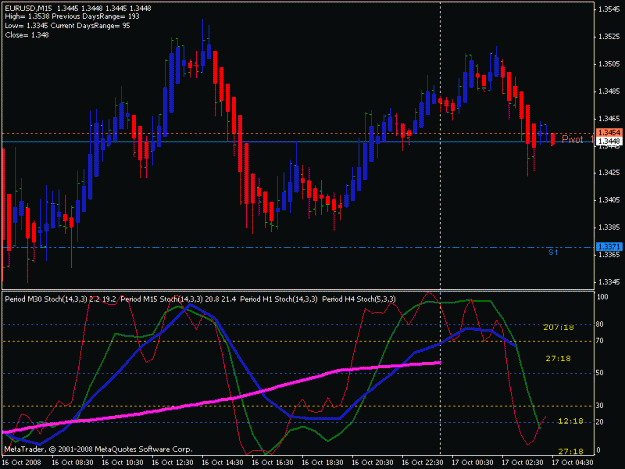Click the 'Period M15 Stoch(14,3,3)' indicator label
Screen dimensions: 625x469
162,299
